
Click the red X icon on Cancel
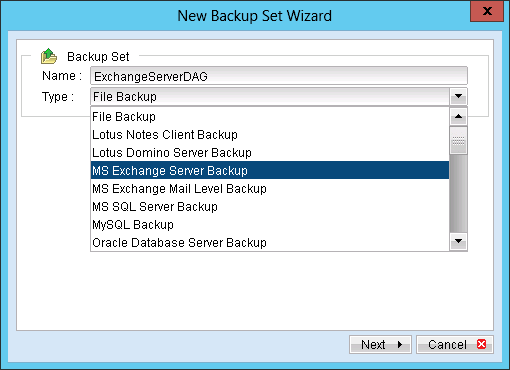pyautogui.click(x=481, y=344)
